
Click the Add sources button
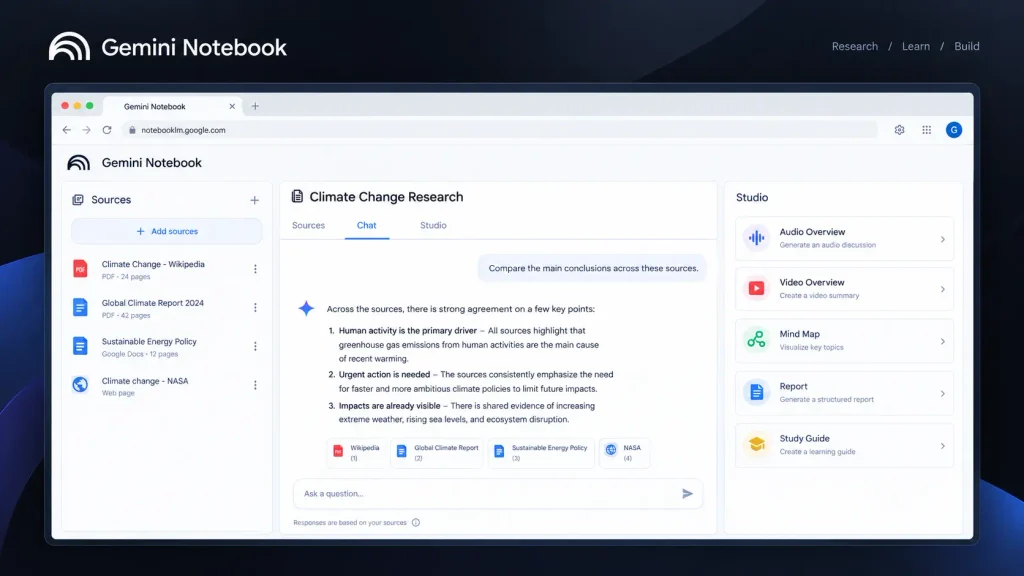coord(167,231)
